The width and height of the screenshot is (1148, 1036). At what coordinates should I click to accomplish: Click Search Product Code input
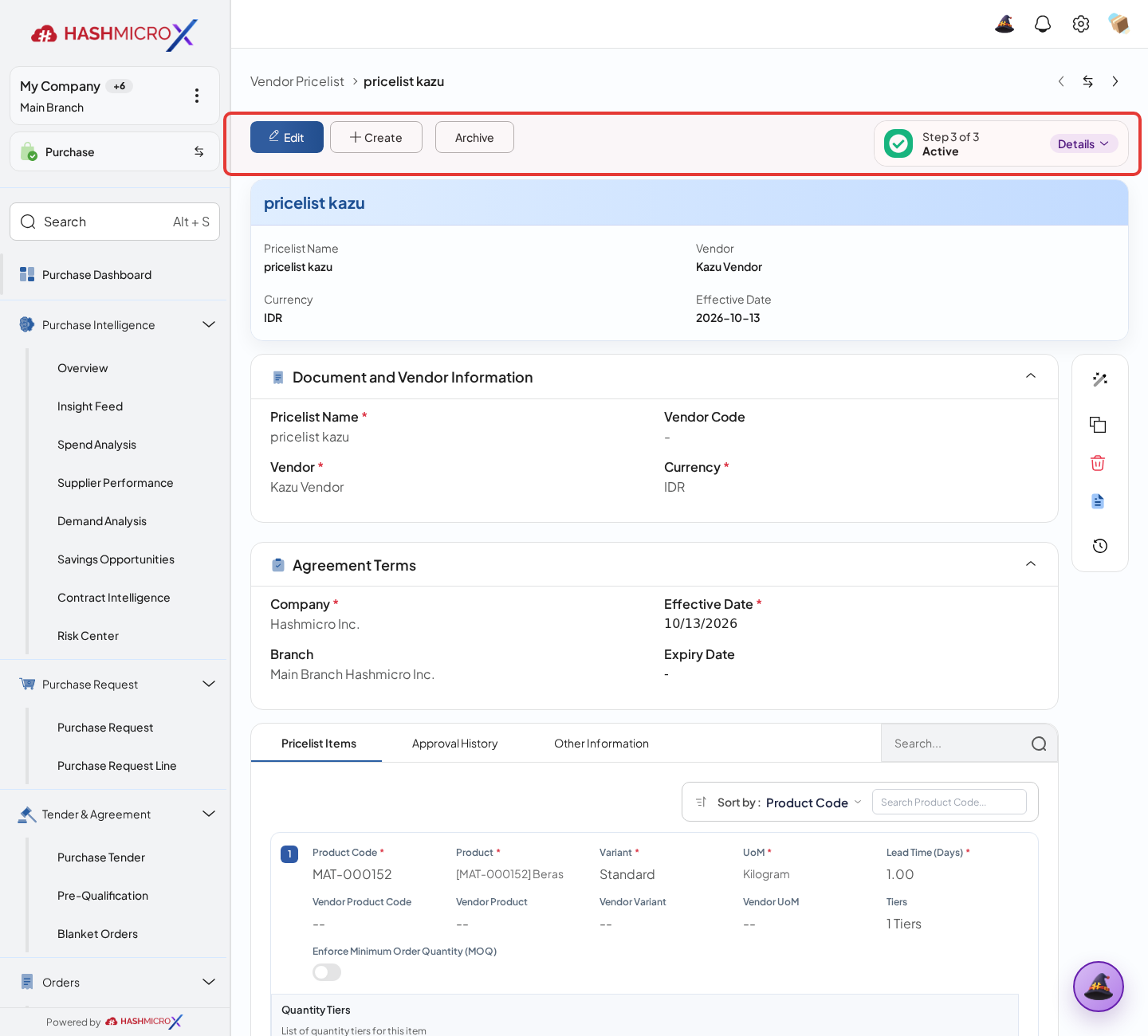(949, 802)
